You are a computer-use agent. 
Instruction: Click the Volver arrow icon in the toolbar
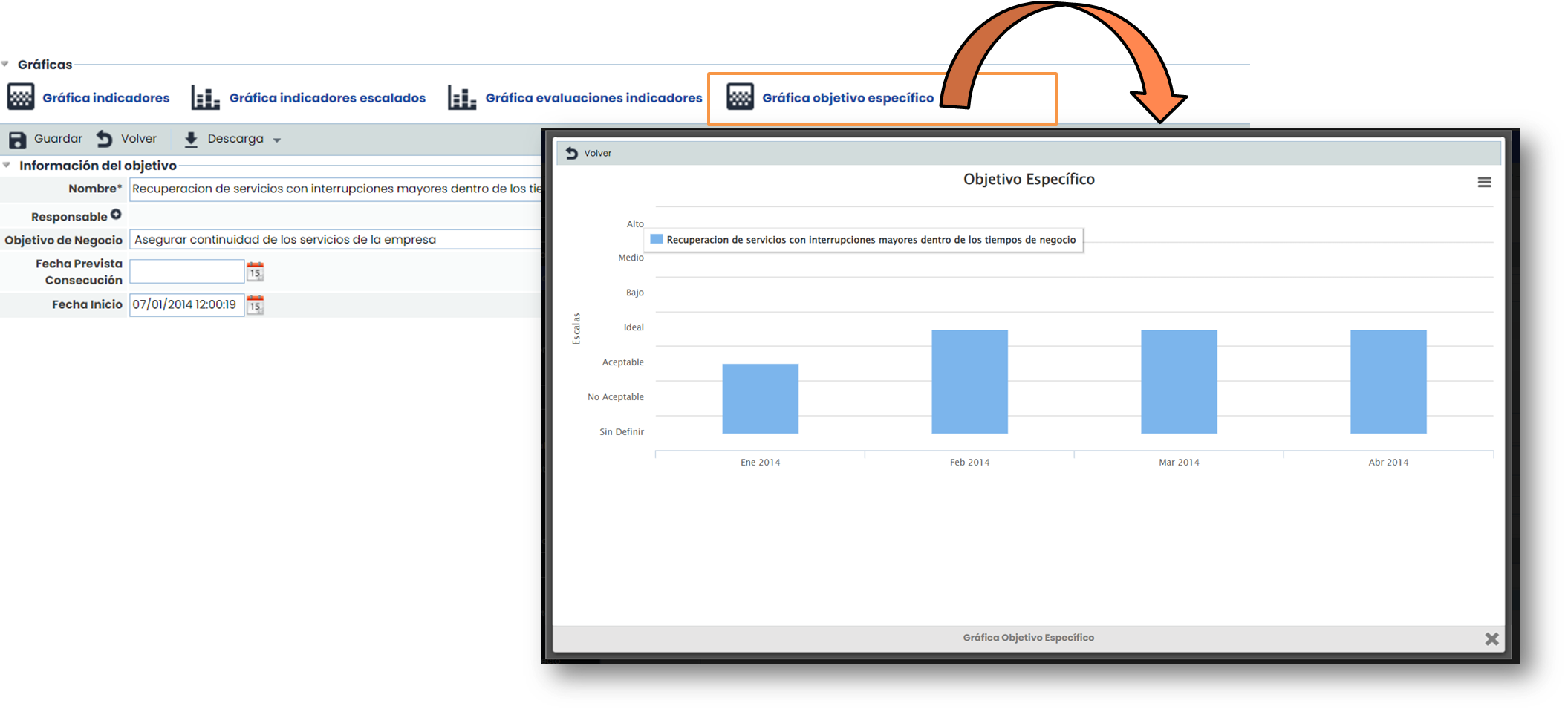[x=105, y=139]
